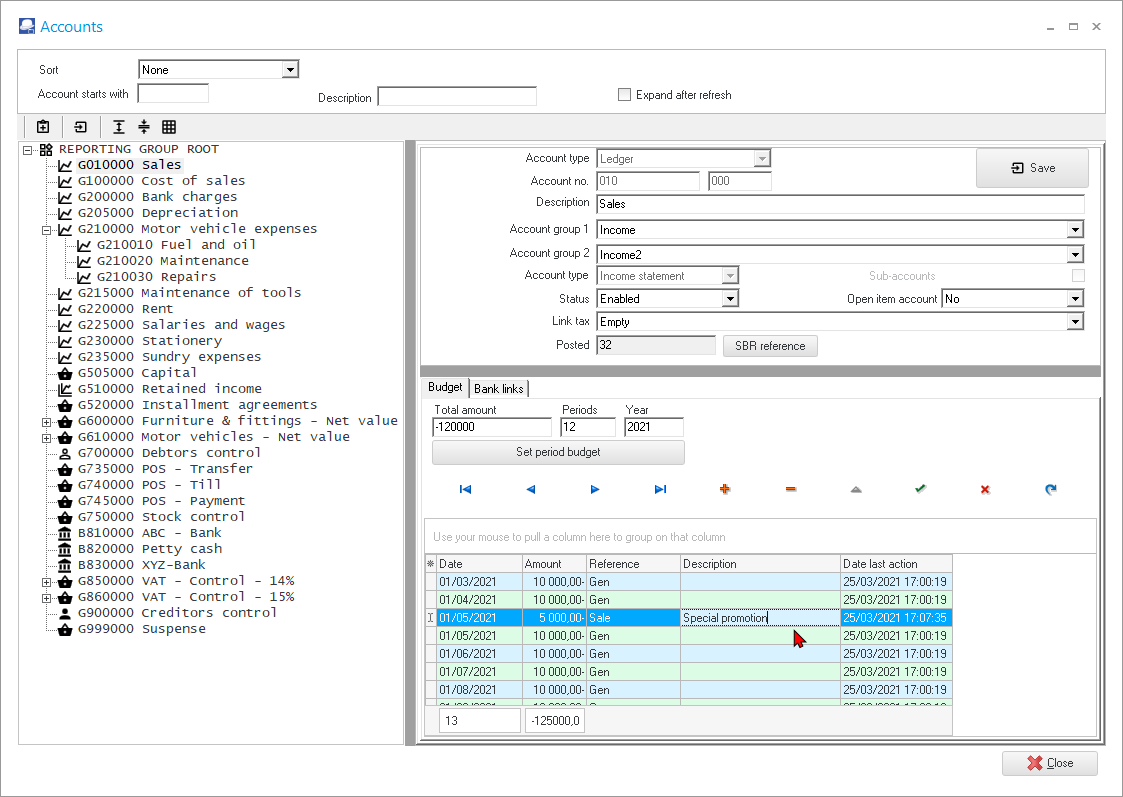Insert a new budget record with plus icon
The height and width of the screenshot is (797, 1123).
(x=725, y=489)
